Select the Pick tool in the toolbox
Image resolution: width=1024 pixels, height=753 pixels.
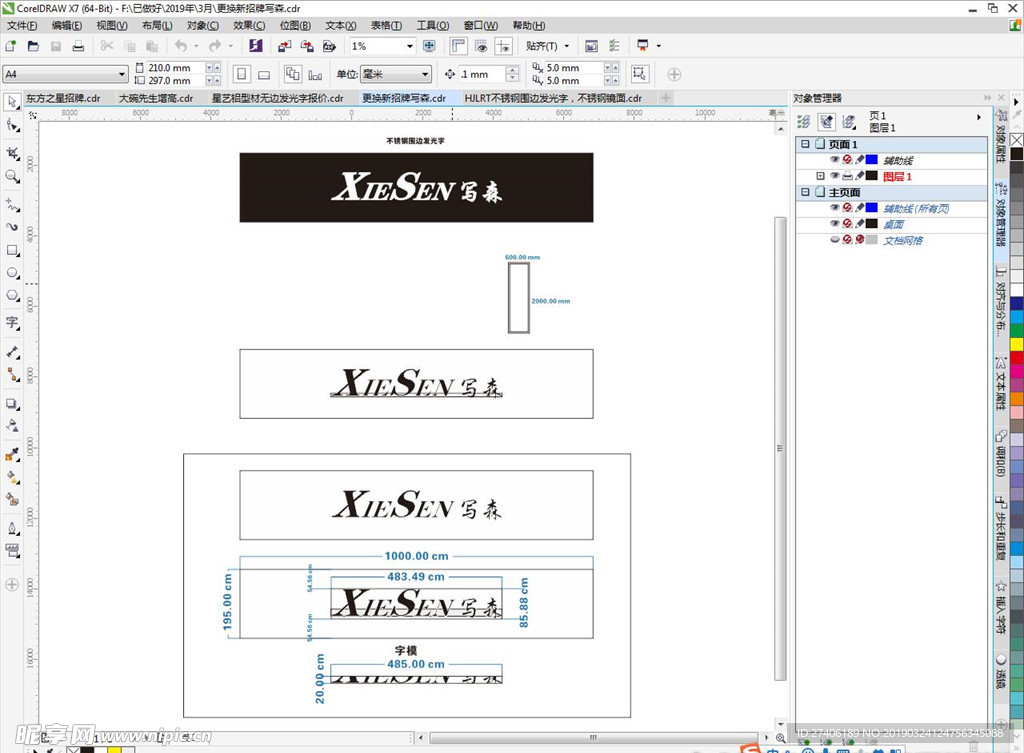(12, 102)
